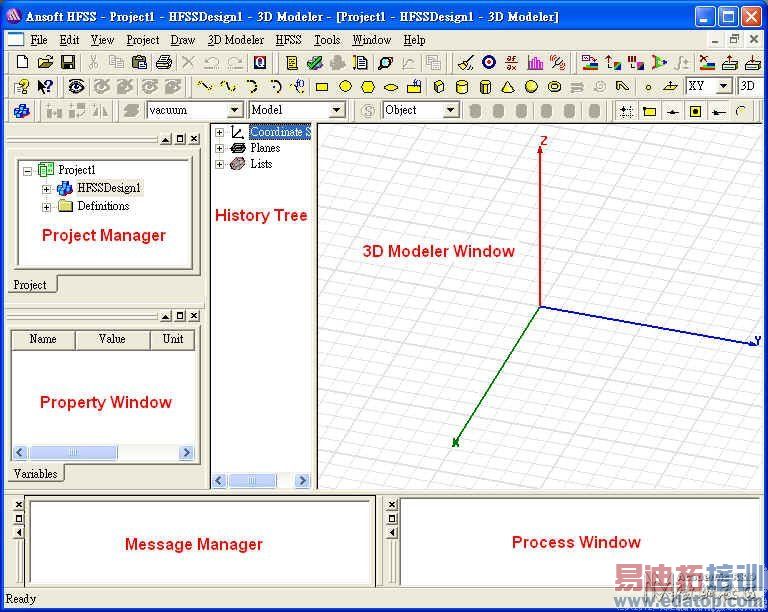Click right scroll arrow in Property window

(x=187, y=452)
